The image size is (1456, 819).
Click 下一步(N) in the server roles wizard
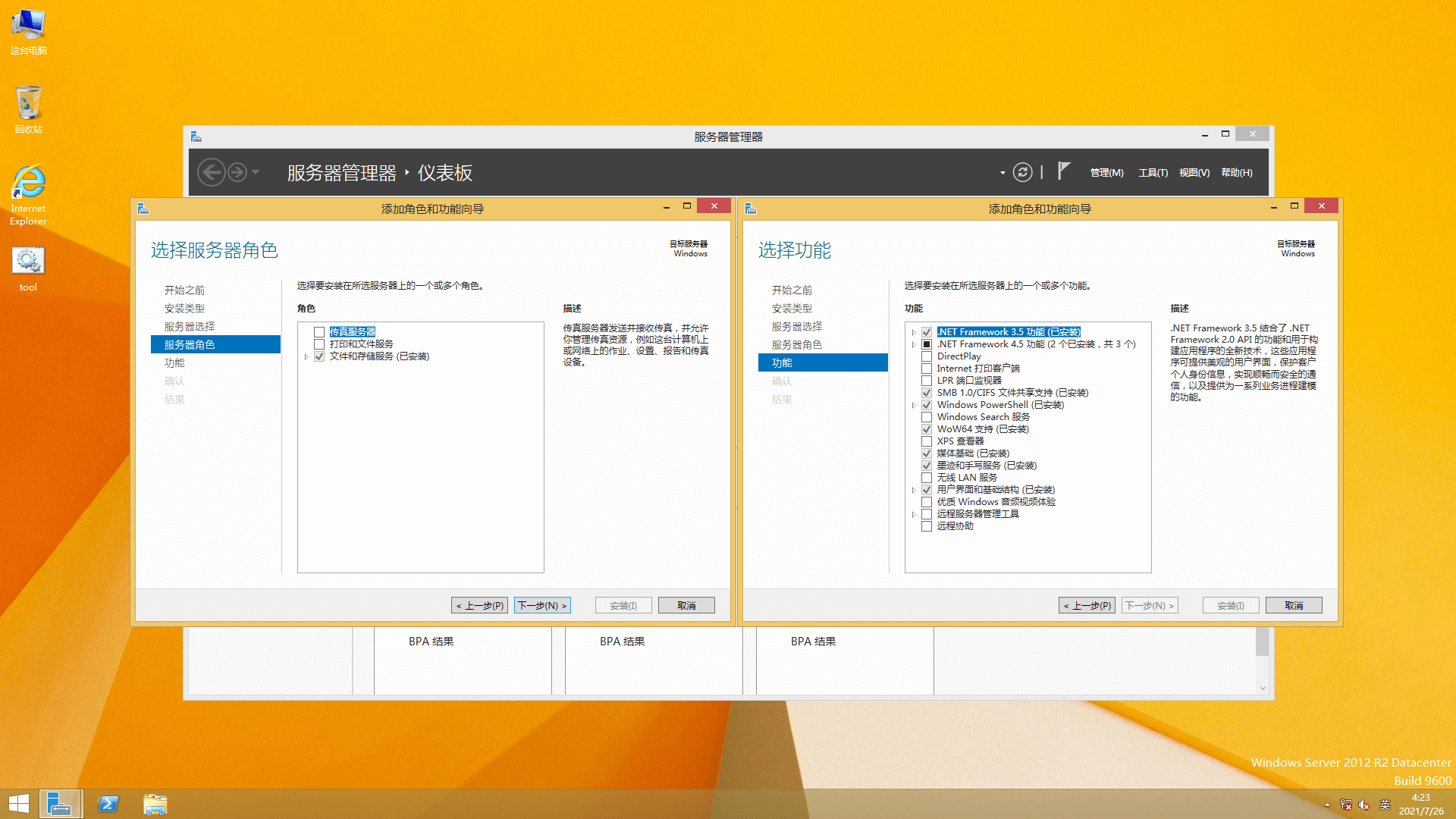(542, 605)
